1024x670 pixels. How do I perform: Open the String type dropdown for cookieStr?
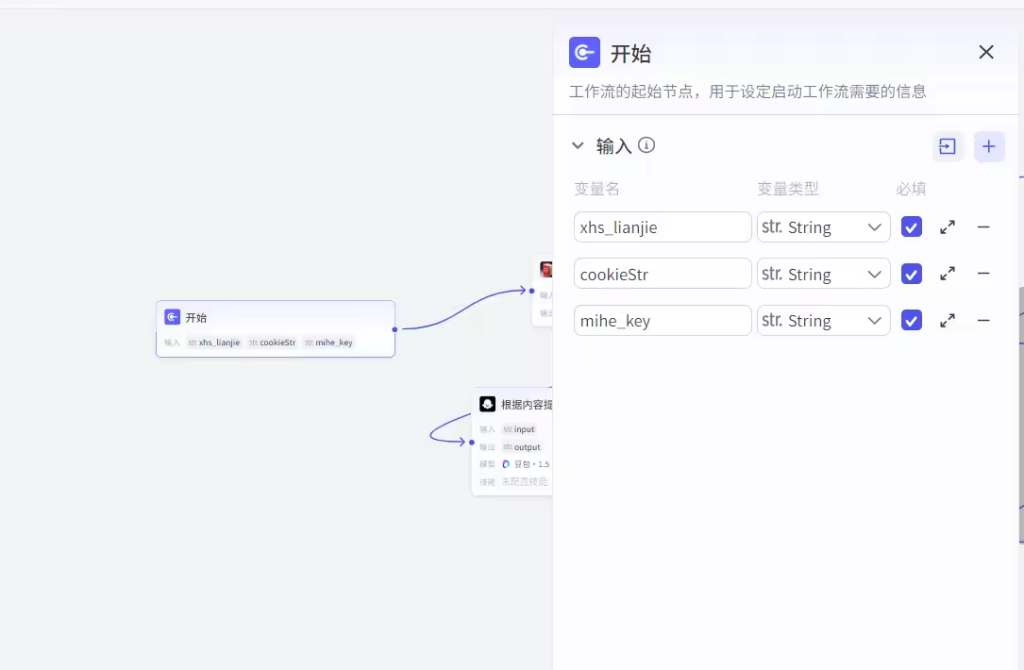[823, 274]
